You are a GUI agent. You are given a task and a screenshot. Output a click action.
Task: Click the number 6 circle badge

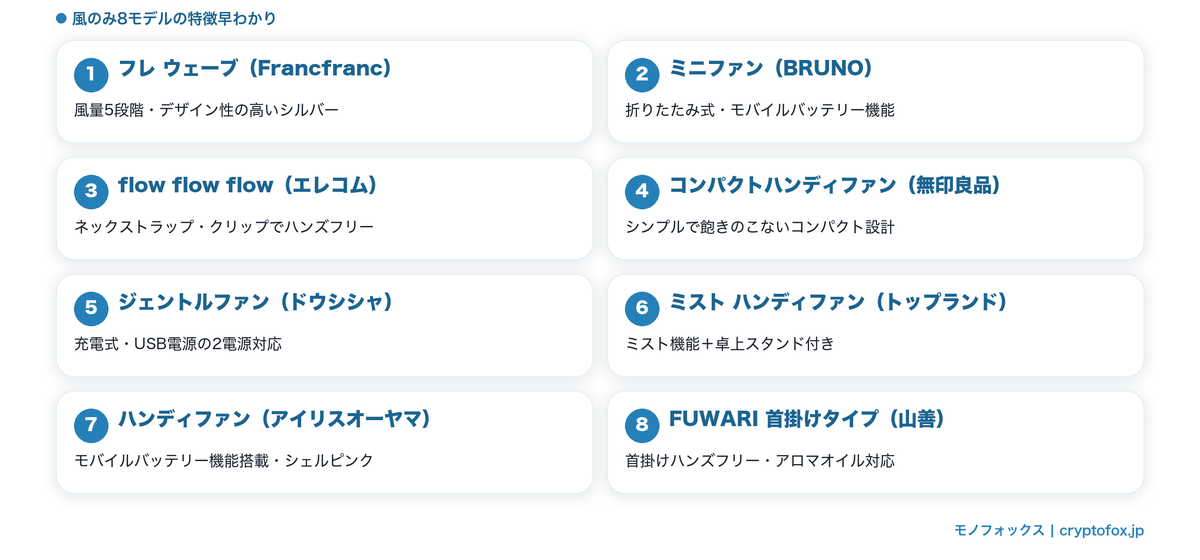point(642,308)
